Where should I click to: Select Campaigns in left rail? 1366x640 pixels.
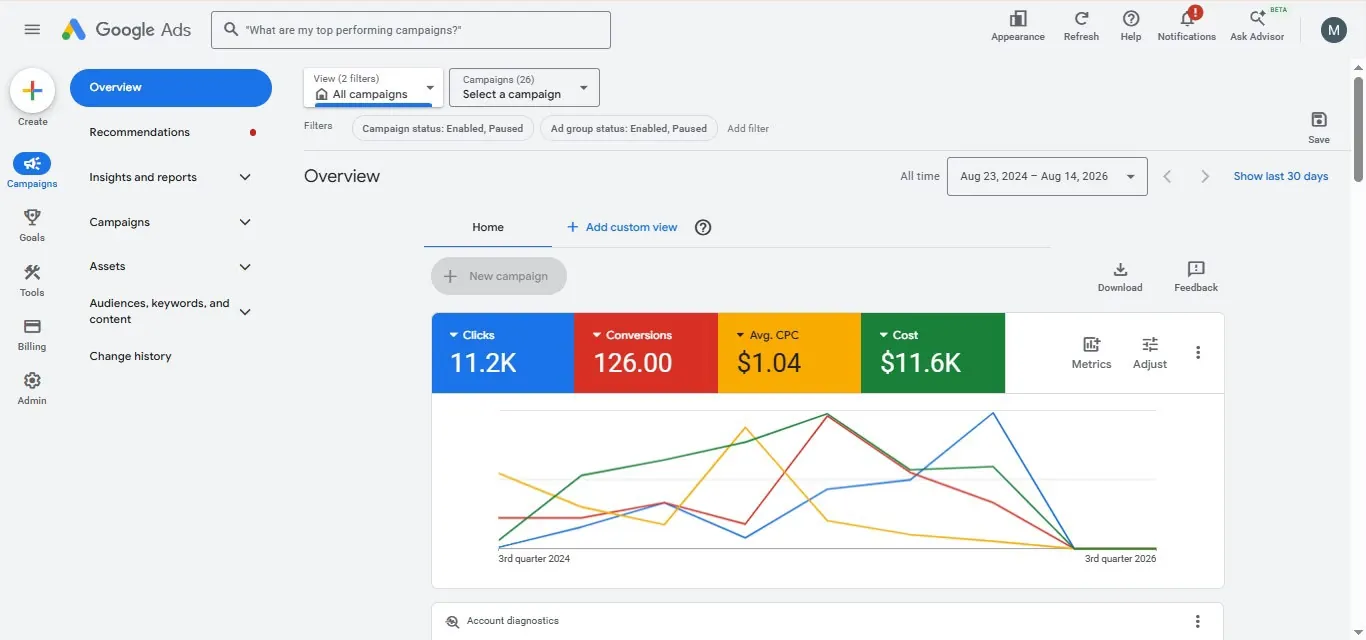(32, 171)
